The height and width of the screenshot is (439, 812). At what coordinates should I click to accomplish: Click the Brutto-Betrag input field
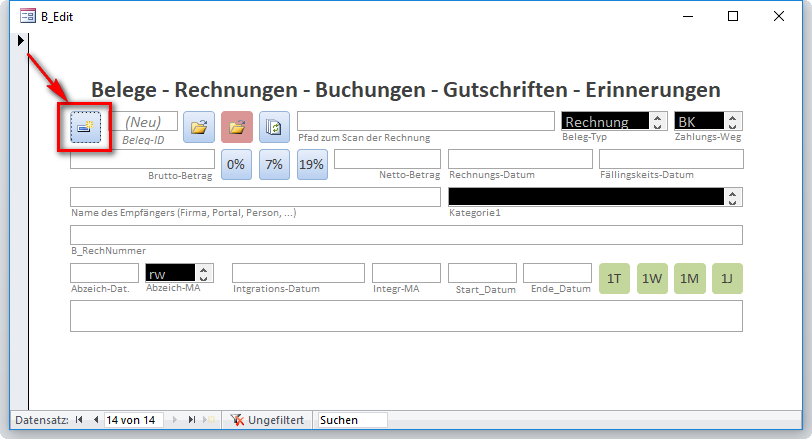pos(142,159)
